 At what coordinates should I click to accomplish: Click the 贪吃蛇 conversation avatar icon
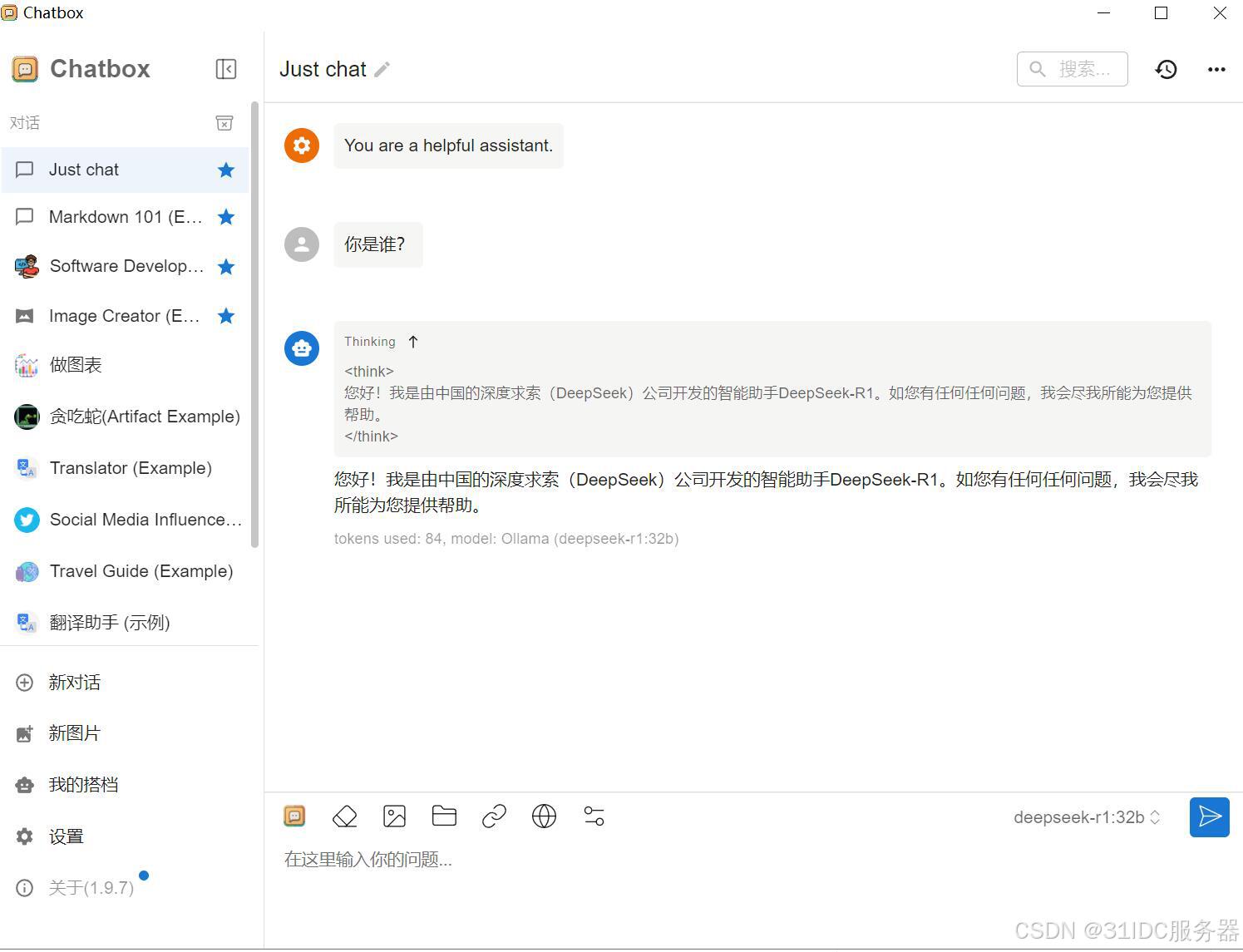(27, 417)
